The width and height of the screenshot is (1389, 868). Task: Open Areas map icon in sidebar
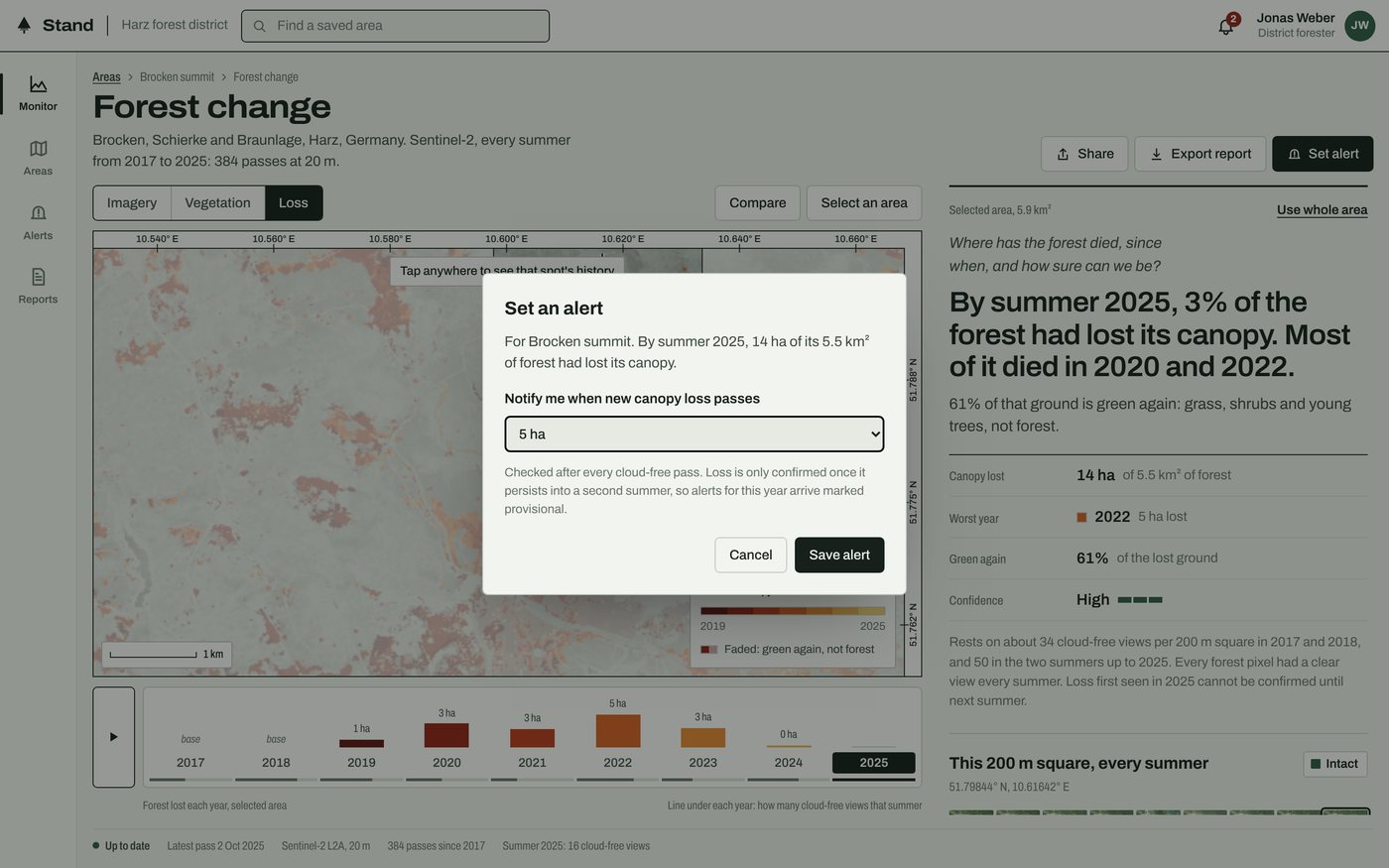(x=38, y=149)
